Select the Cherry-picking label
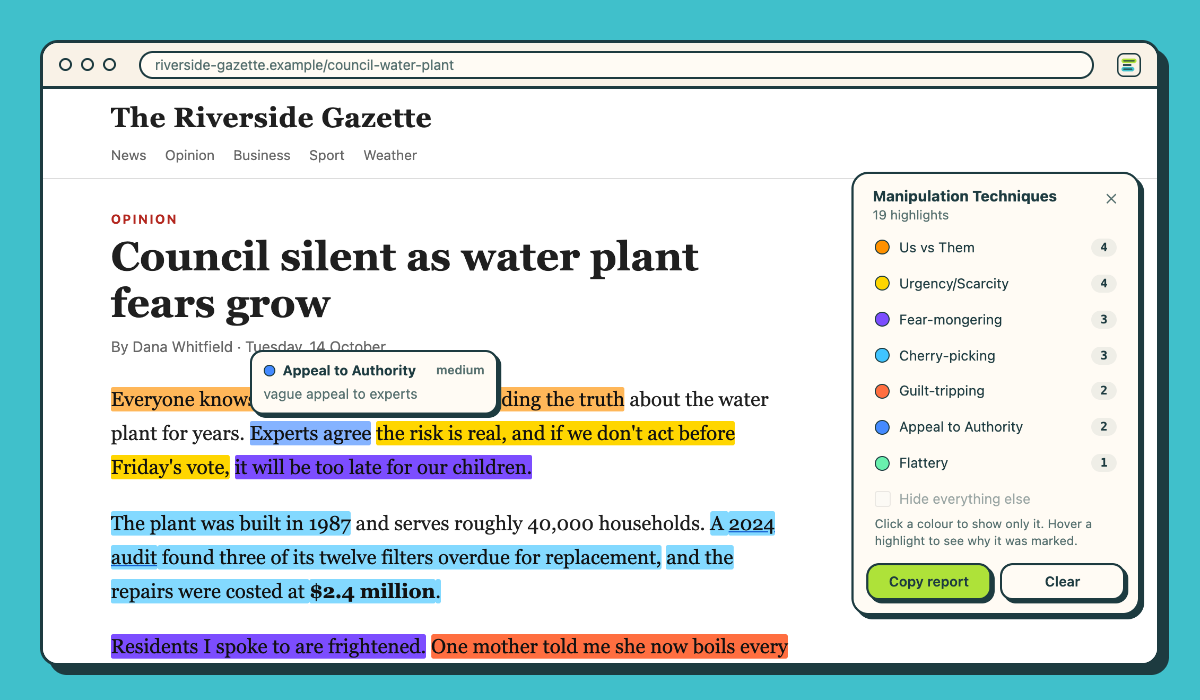The image size is (1200, 700). (x=947, y=355)
